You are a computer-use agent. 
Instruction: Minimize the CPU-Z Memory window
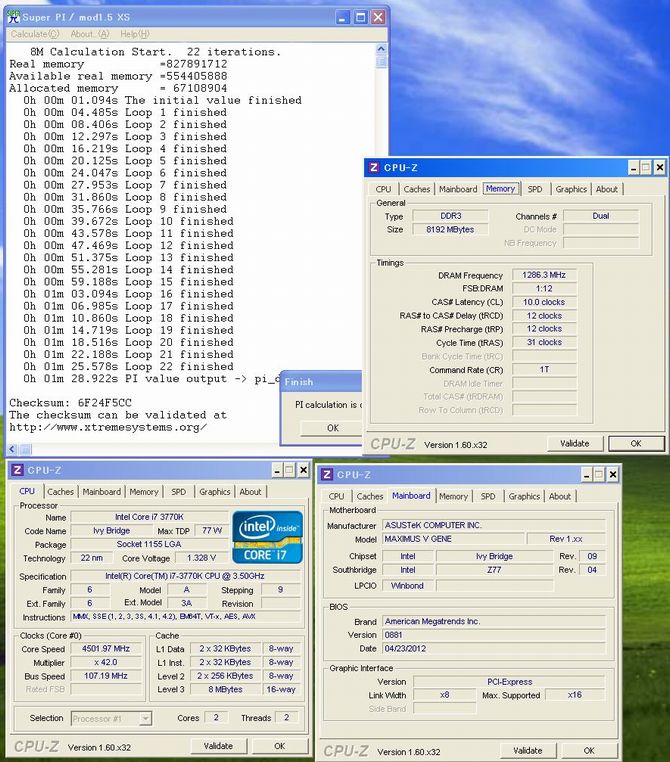pos(633,168)
